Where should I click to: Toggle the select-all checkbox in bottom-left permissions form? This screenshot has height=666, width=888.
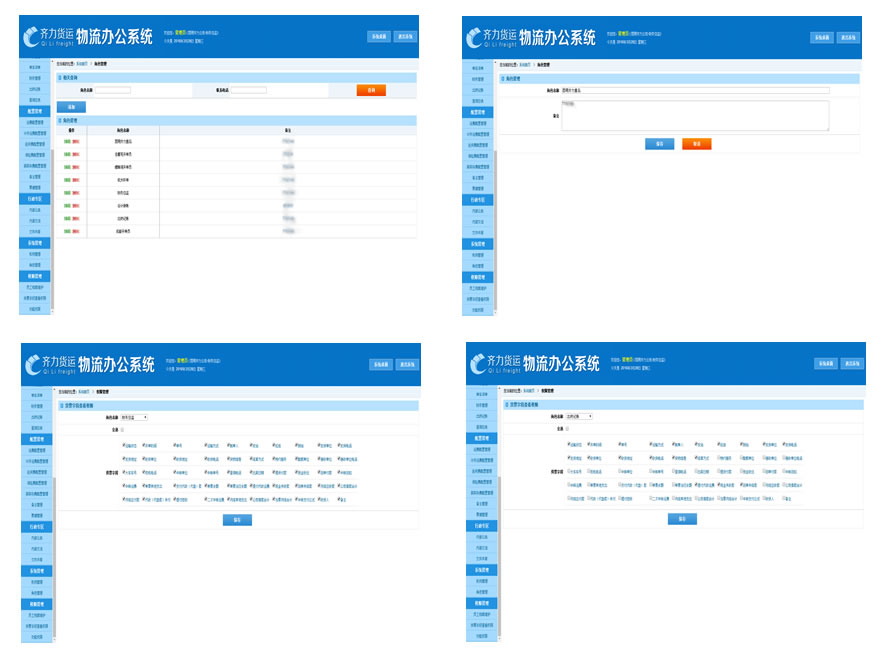(124, 428)
